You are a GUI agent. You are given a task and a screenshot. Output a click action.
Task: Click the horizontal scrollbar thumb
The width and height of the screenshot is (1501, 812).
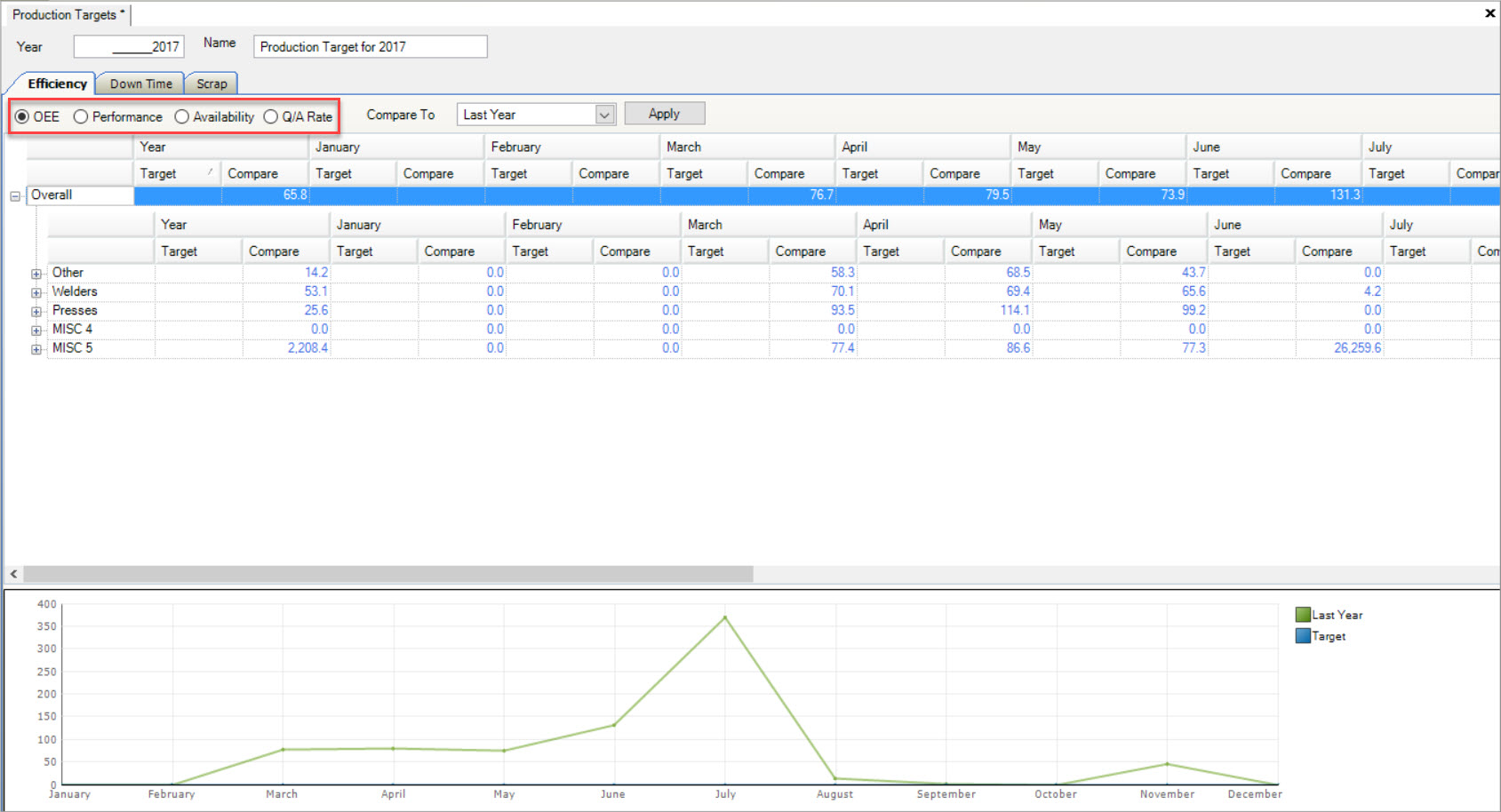388,574
